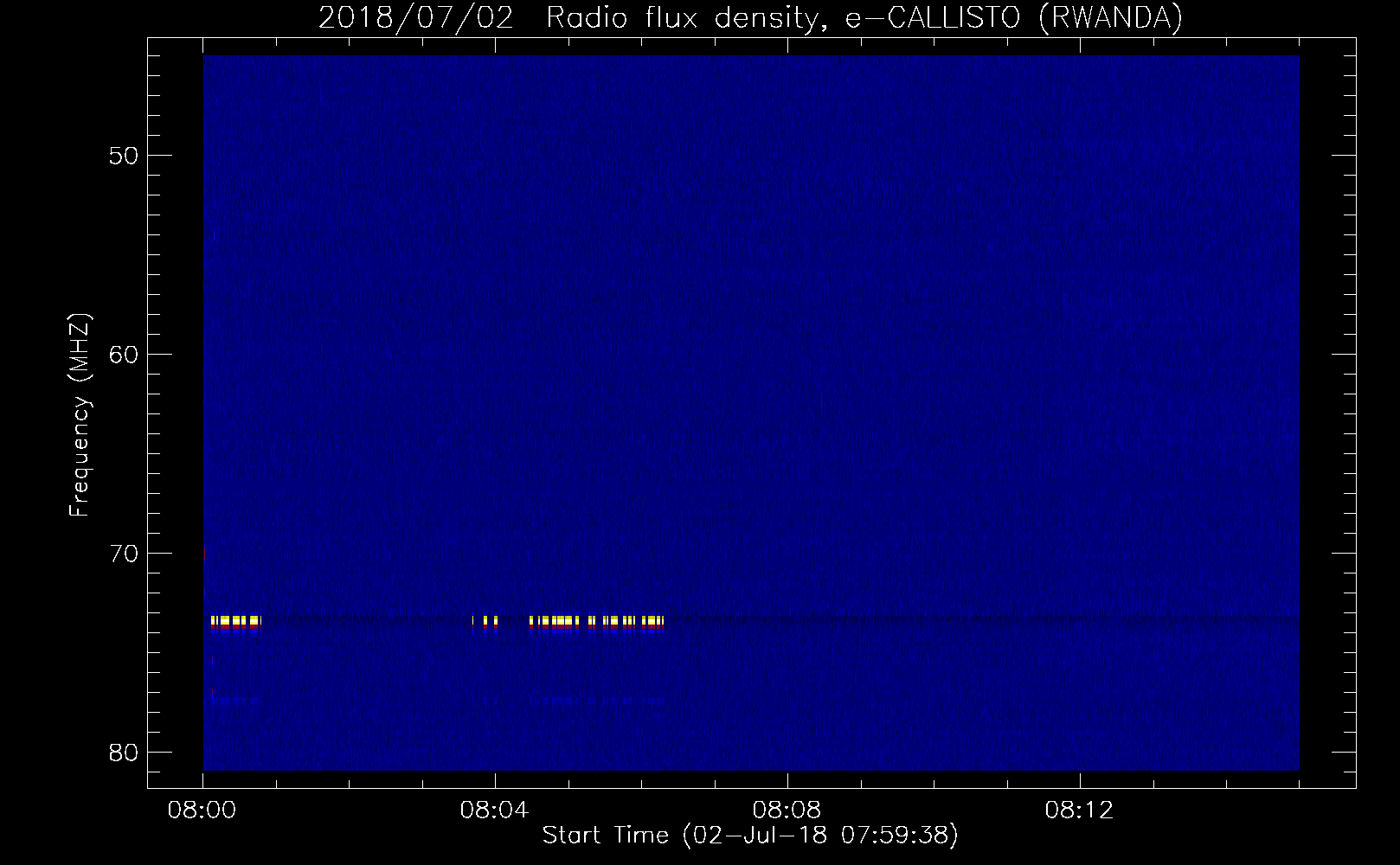Click the small bright spikes just before 08:04
This screenshot has height=865, width=1400.
(485, 622)
